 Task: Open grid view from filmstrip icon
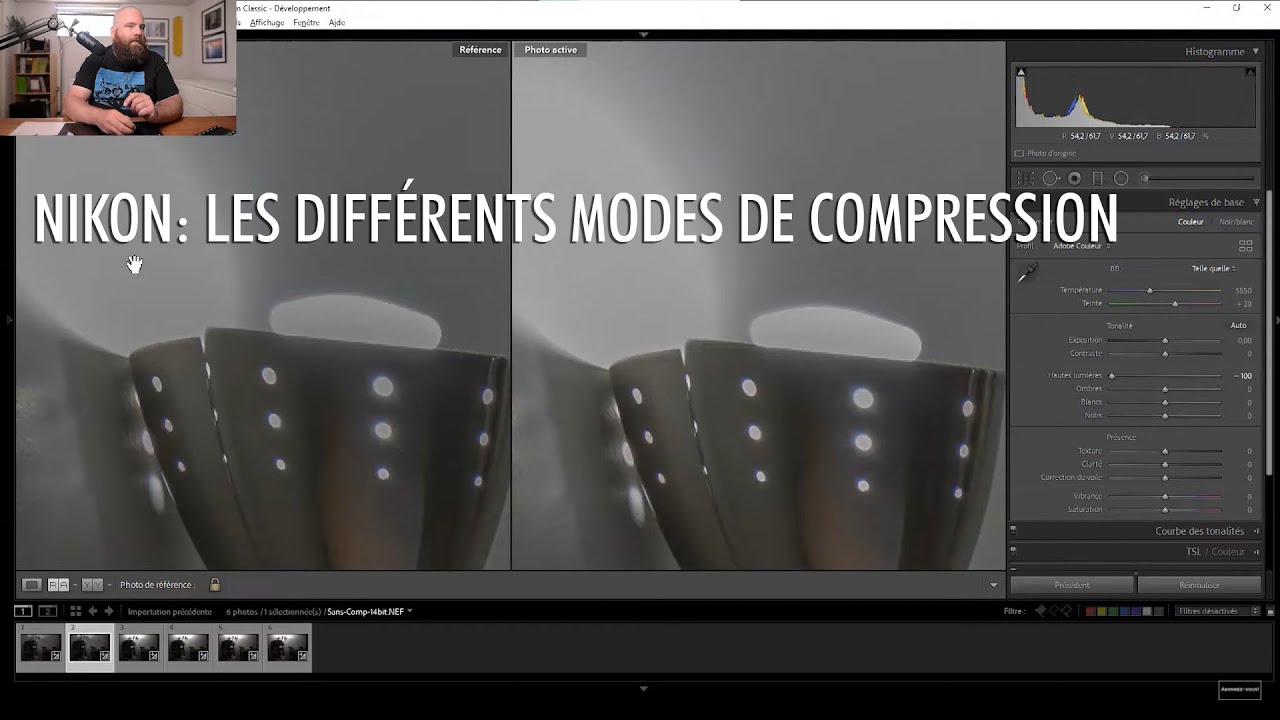(x=75, y=611)
